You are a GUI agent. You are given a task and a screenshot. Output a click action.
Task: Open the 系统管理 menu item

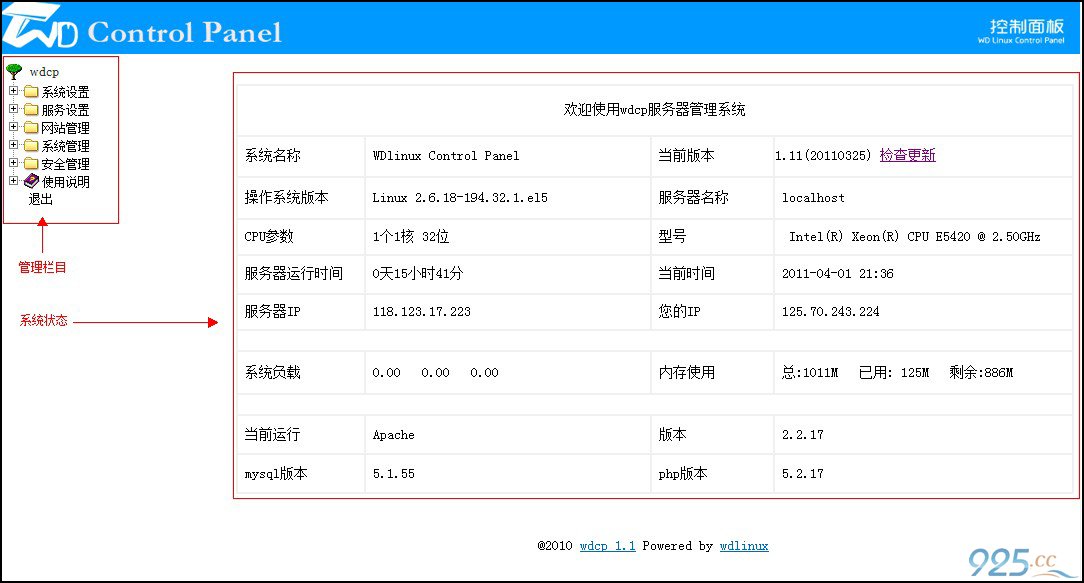click(x=65, y=146)
